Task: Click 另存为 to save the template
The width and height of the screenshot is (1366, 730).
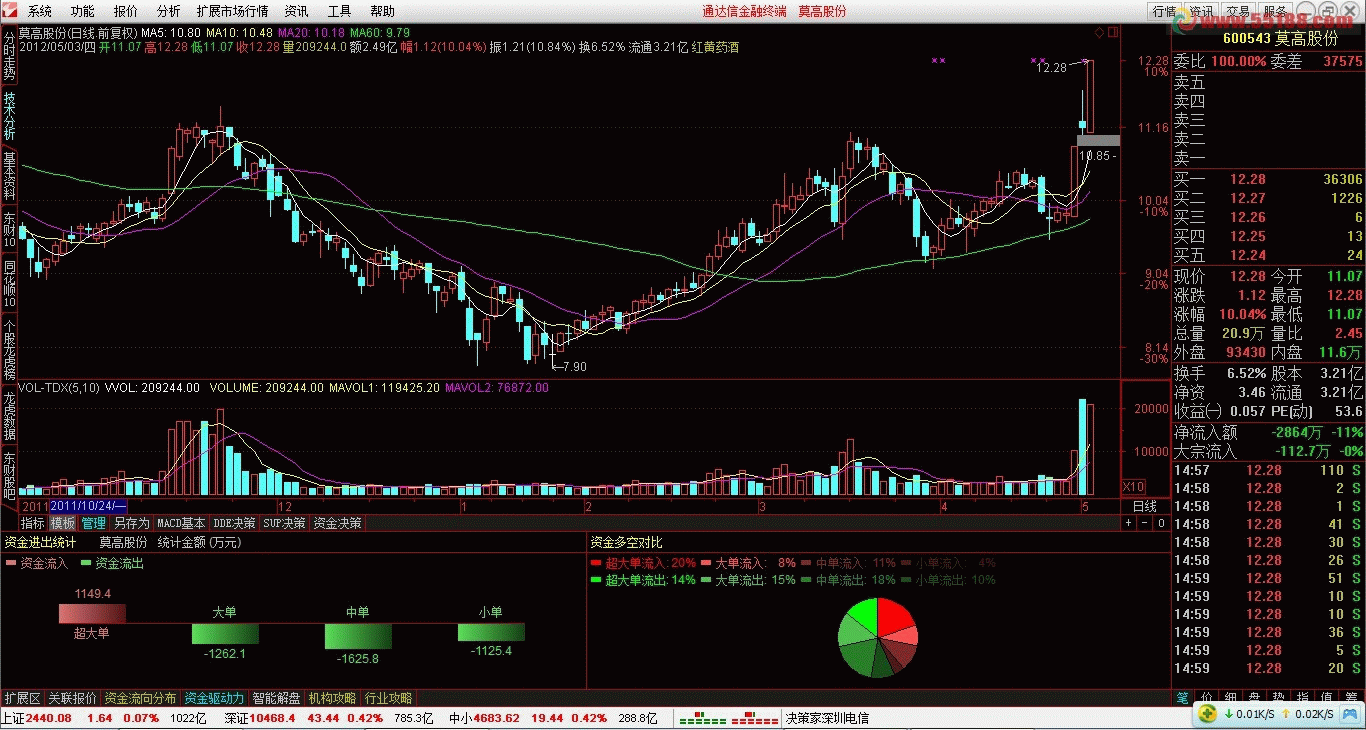Action: pyautogui.click(x=131, y=523)
